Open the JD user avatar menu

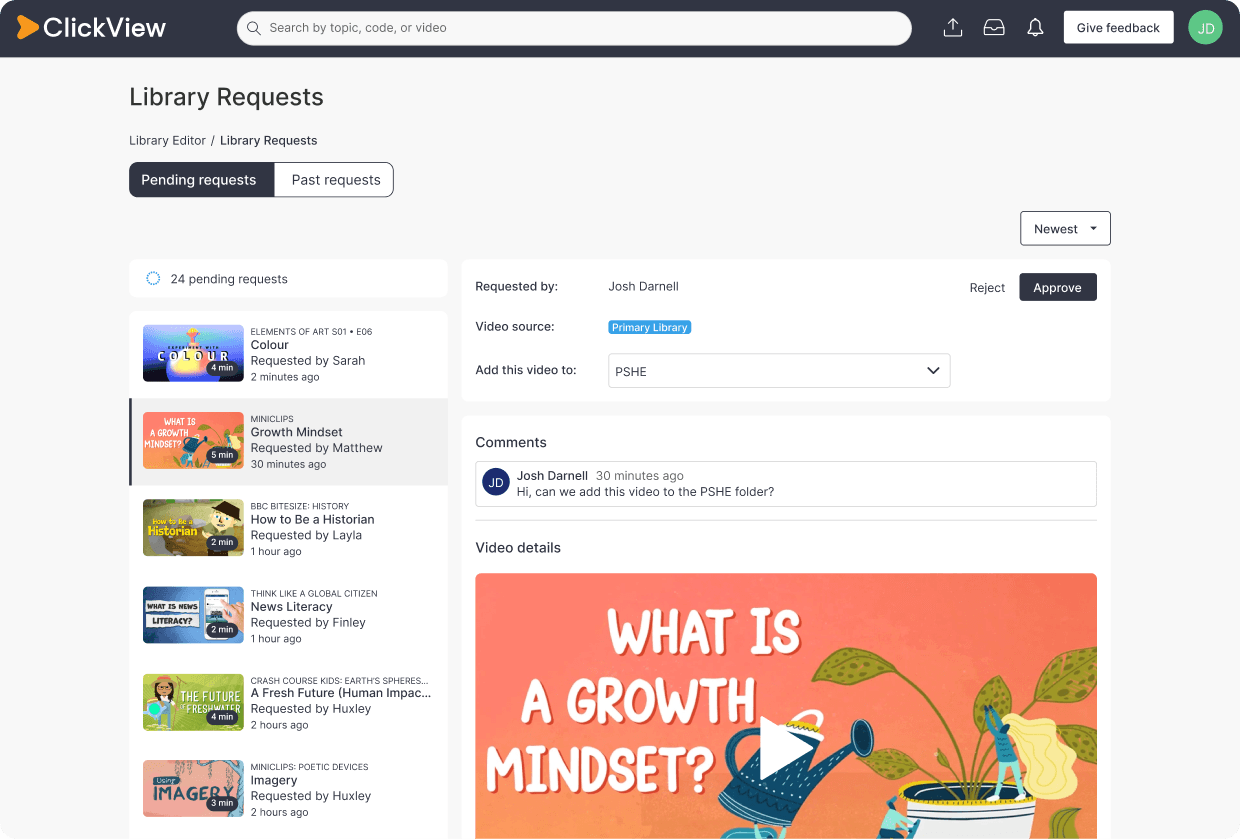(x=1205, y=28)
